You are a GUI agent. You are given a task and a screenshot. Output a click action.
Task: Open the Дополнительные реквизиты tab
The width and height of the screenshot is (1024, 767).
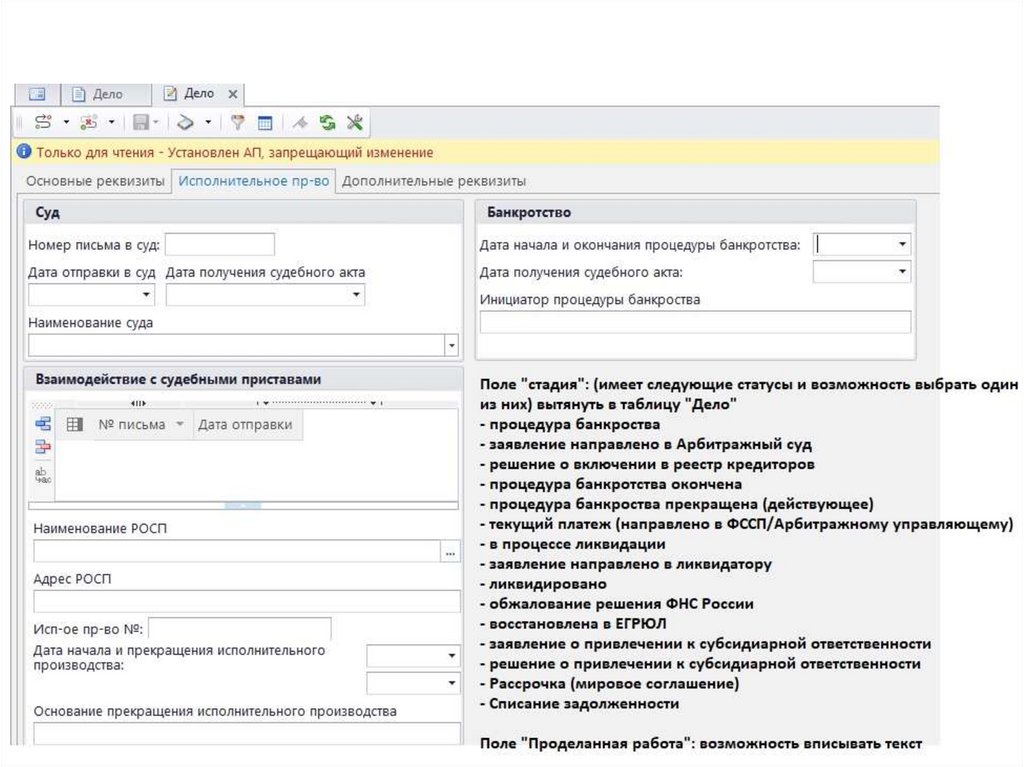coord(434,181)
